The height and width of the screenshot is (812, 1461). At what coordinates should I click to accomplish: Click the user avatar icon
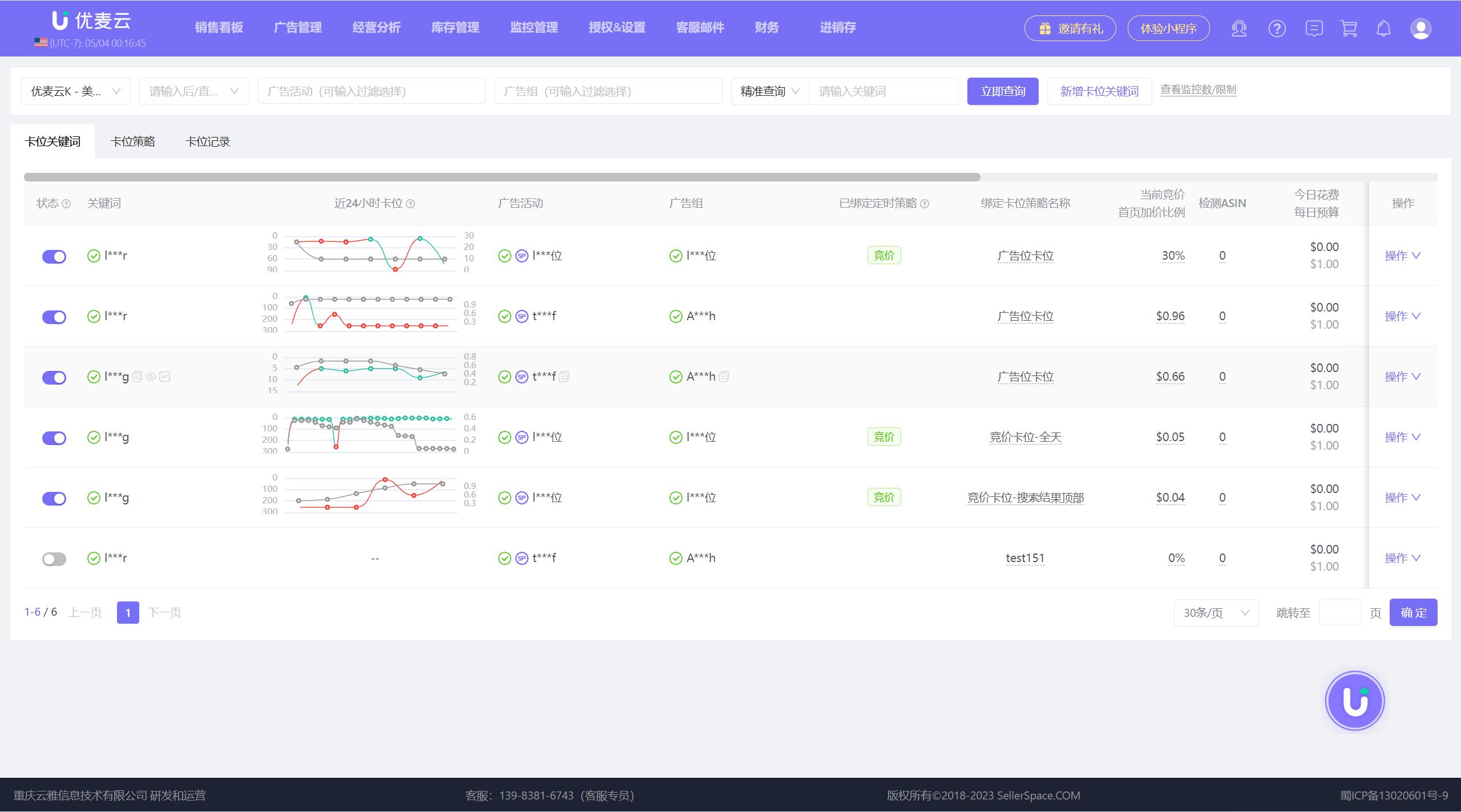1420,29
